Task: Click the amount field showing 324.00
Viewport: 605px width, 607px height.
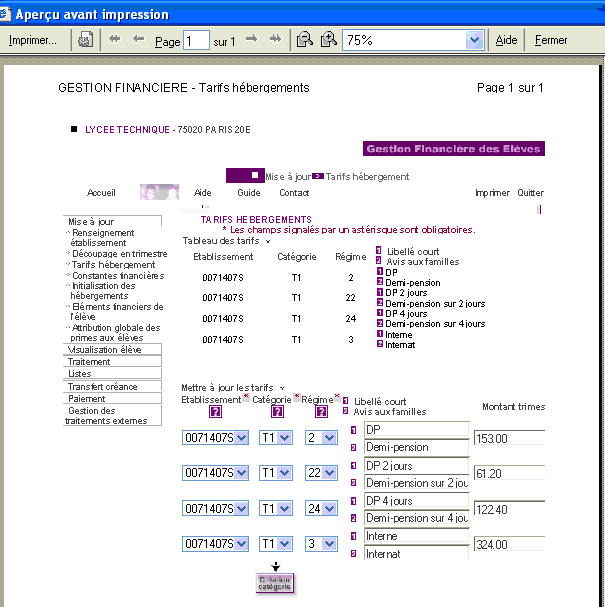Action: pos(509,545)
